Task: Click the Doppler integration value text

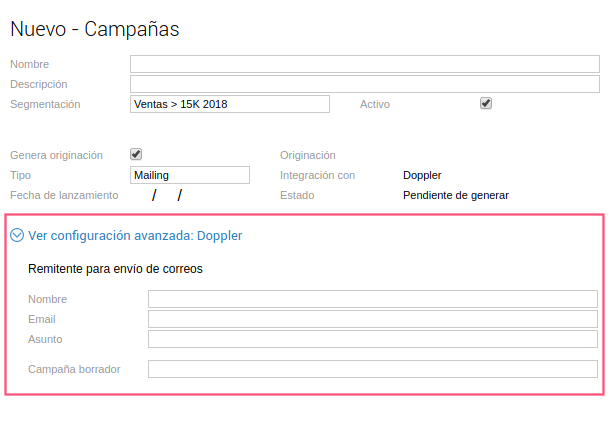Action: pos(422,175)
